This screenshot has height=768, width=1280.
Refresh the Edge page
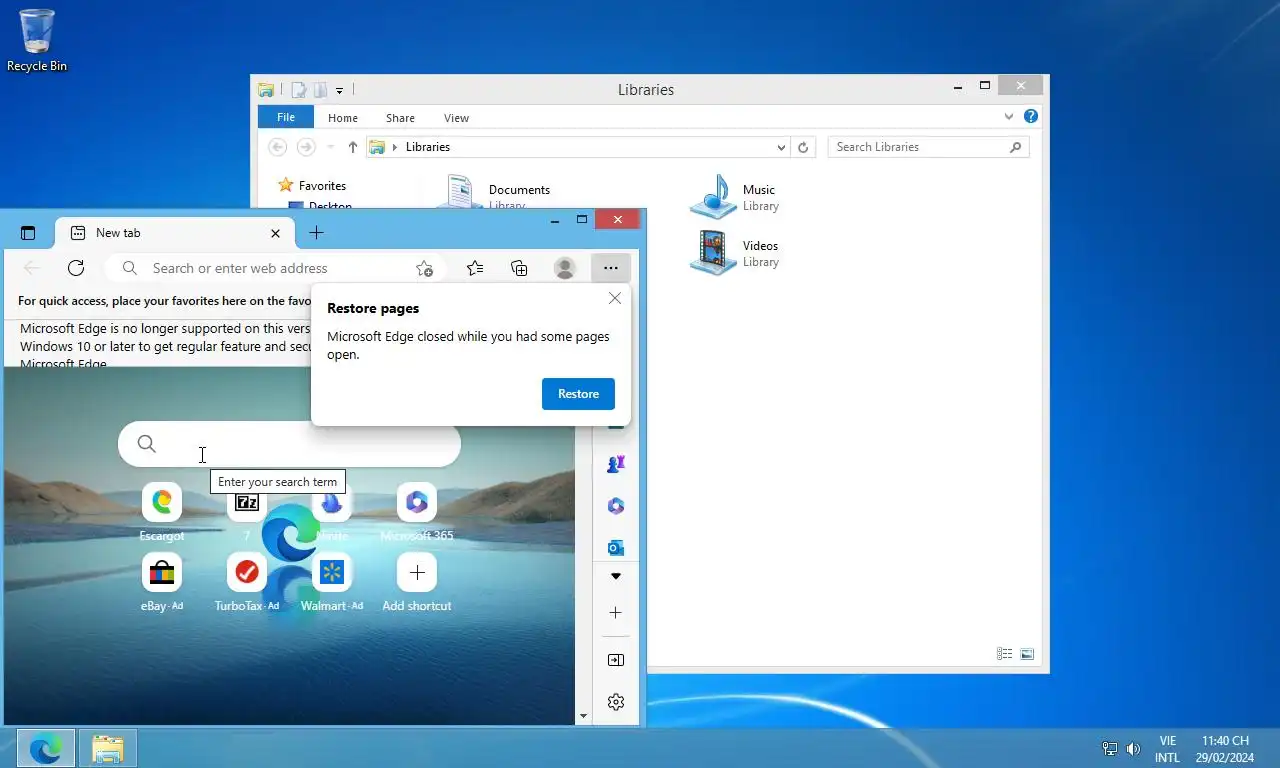tap(76, 268)
